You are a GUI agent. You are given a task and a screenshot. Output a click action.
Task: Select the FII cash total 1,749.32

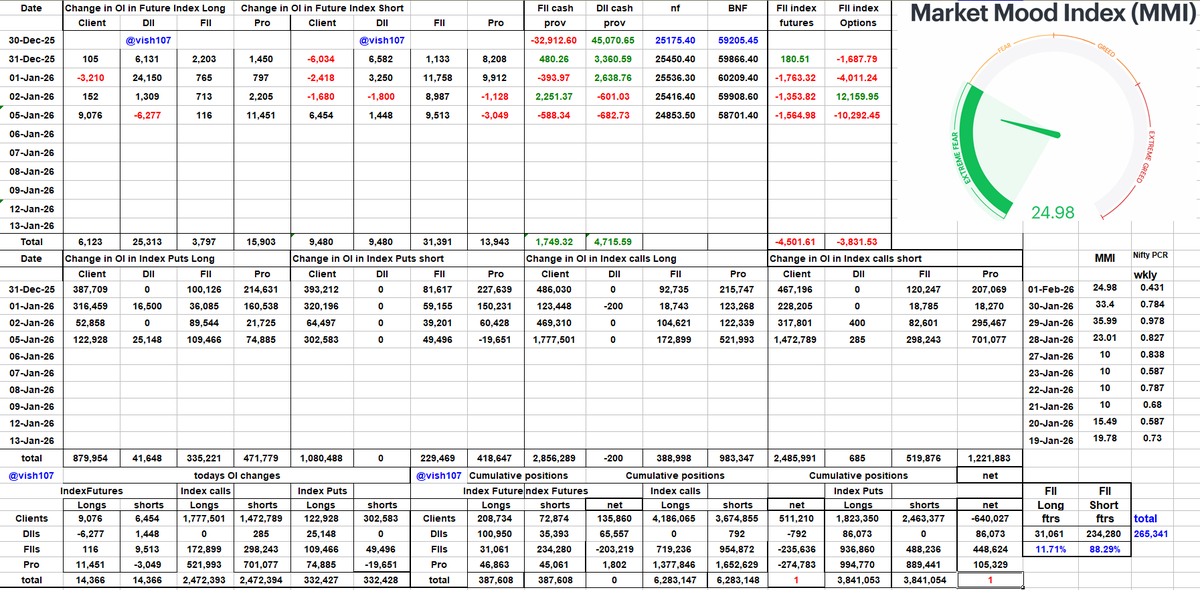coord(554,242)
